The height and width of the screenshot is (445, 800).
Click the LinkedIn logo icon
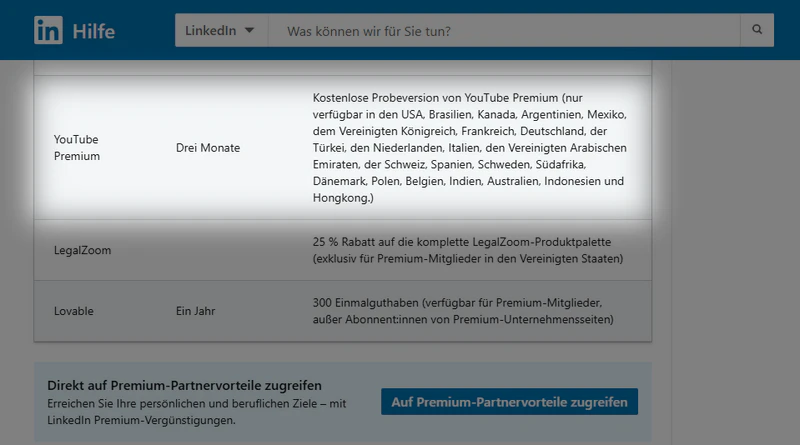pyautogui.click(x=48, y=30)
